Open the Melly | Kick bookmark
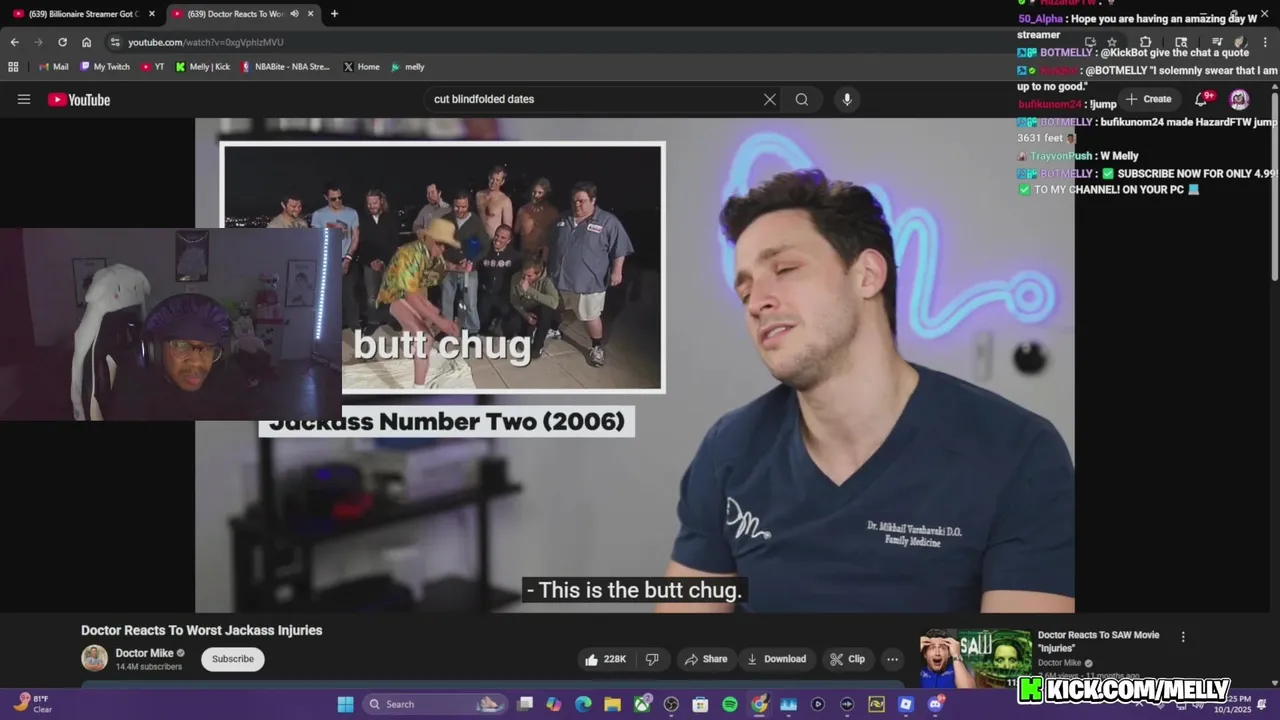The height and width of the screenshot is (720, 1280). [x=202, y=67]
